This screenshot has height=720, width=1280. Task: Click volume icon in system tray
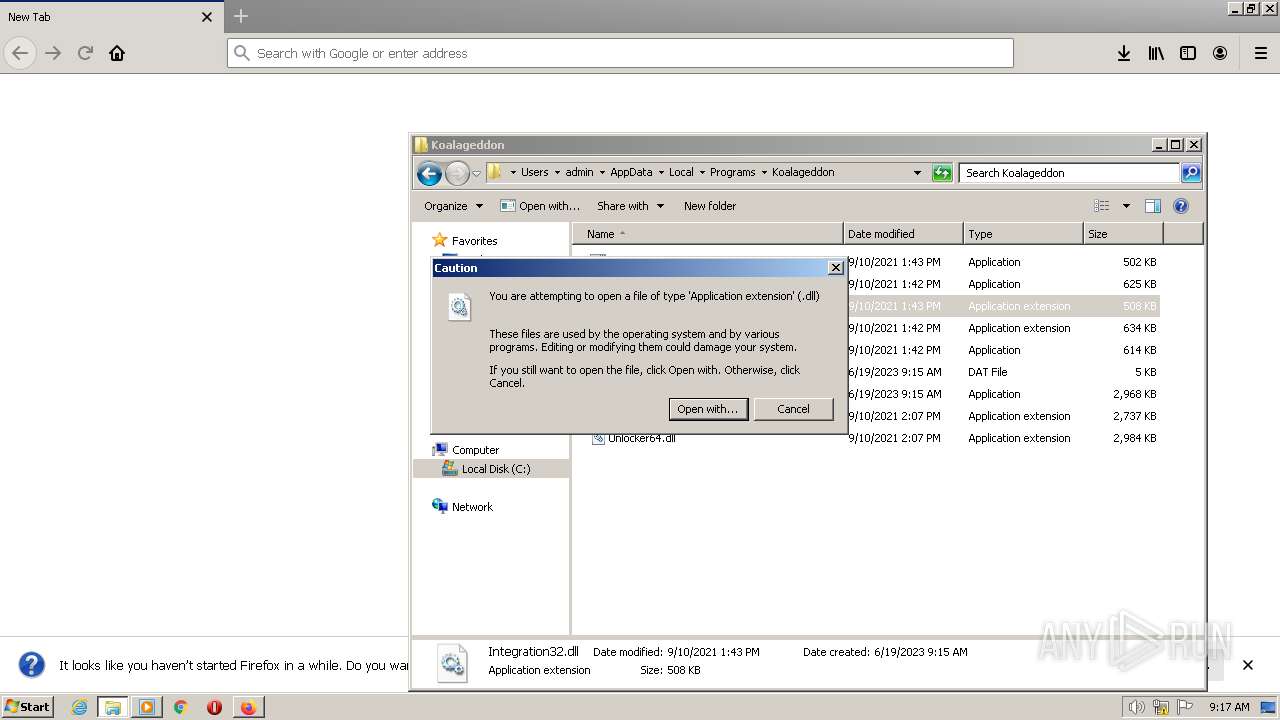tap(1136, 707)
